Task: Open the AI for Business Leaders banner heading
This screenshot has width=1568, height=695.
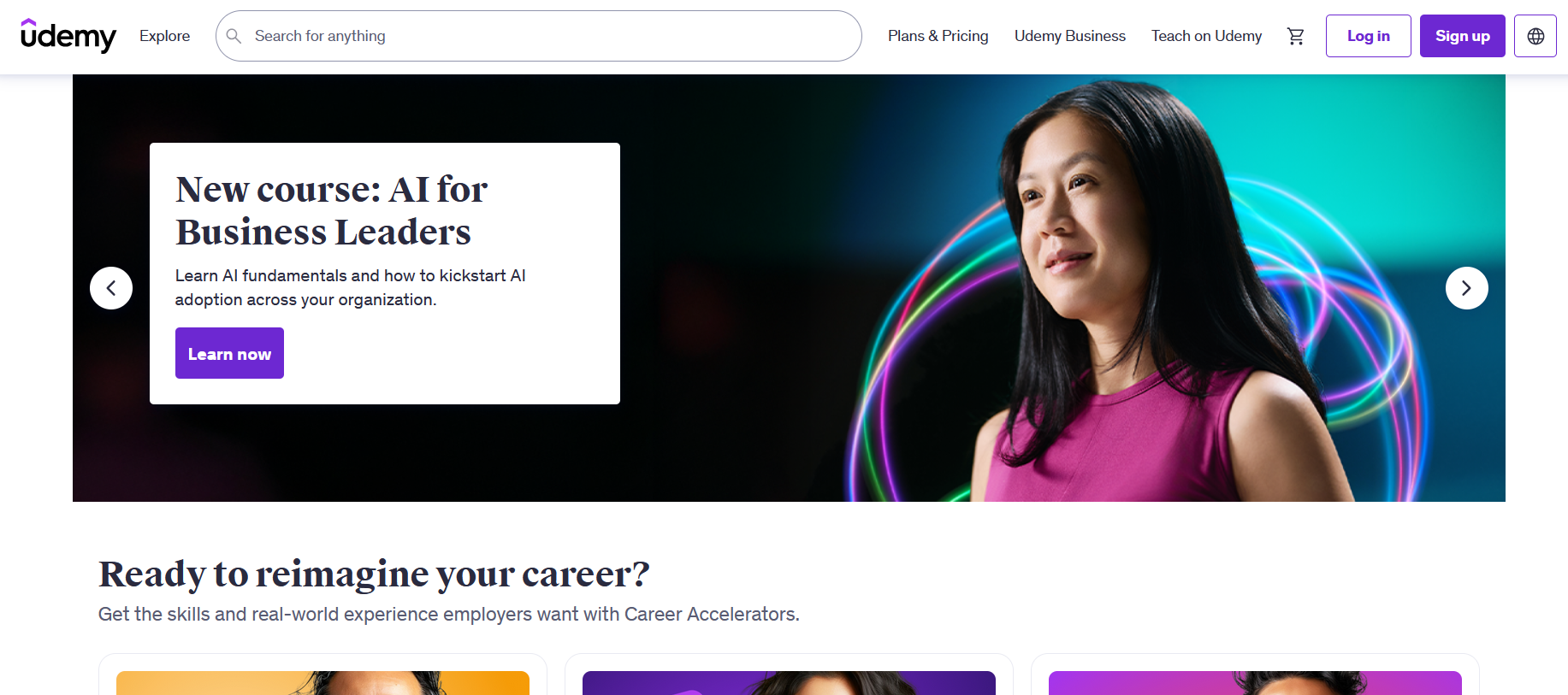Action: click(x=331, y=210)
